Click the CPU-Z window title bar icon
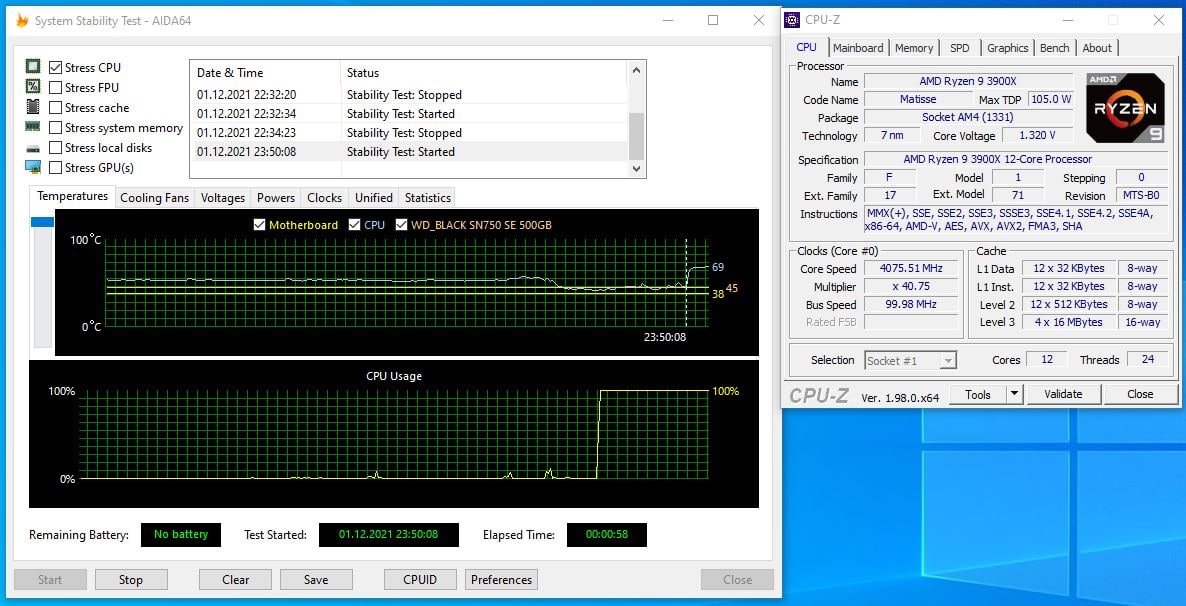Image resolution: width=1186 pixels, height=606 pixels. pos(792,20)
